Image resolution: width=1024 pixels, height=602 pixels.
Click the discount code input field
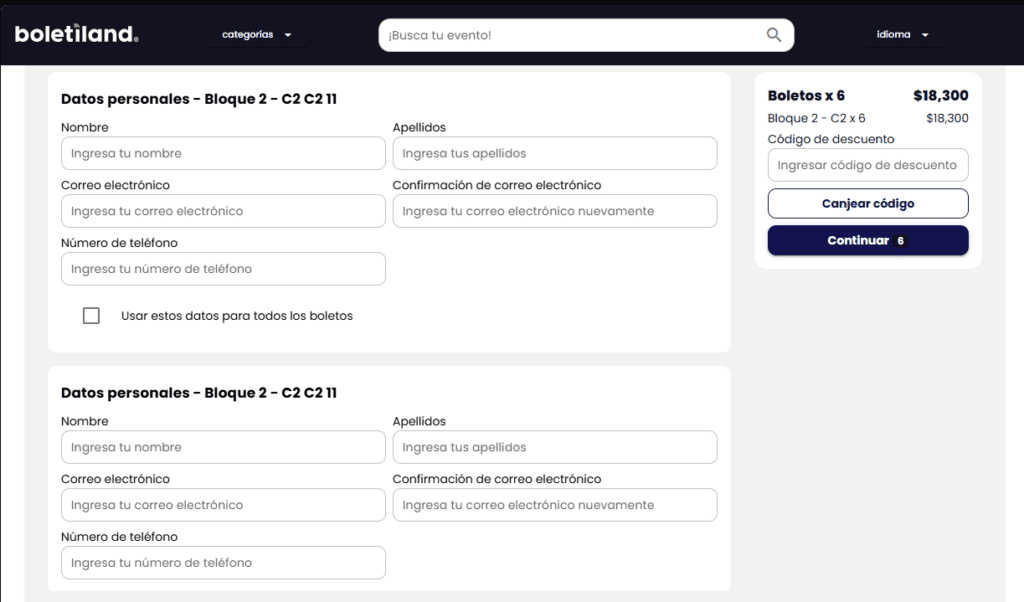867,165
